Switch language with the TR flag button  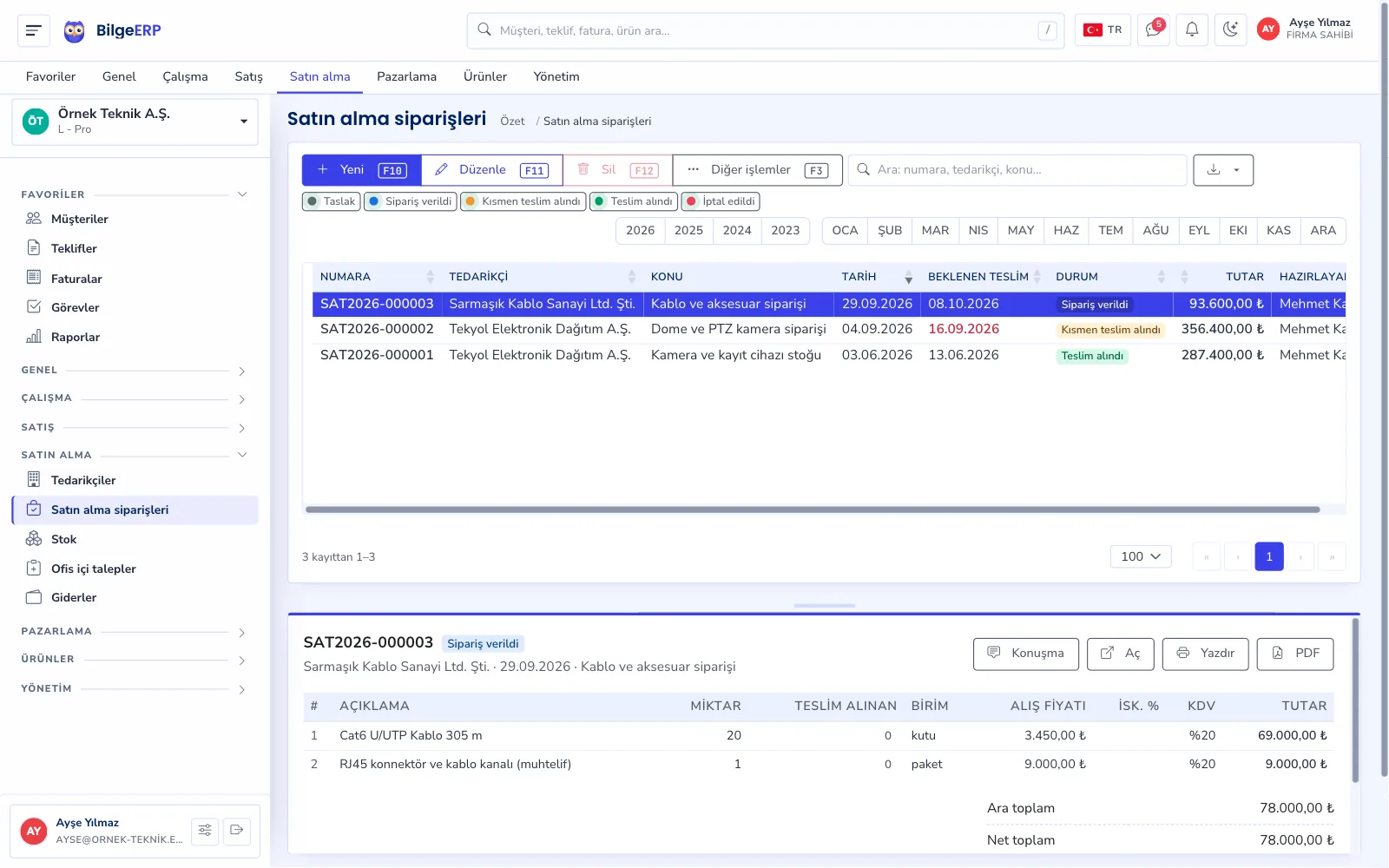1103,30
